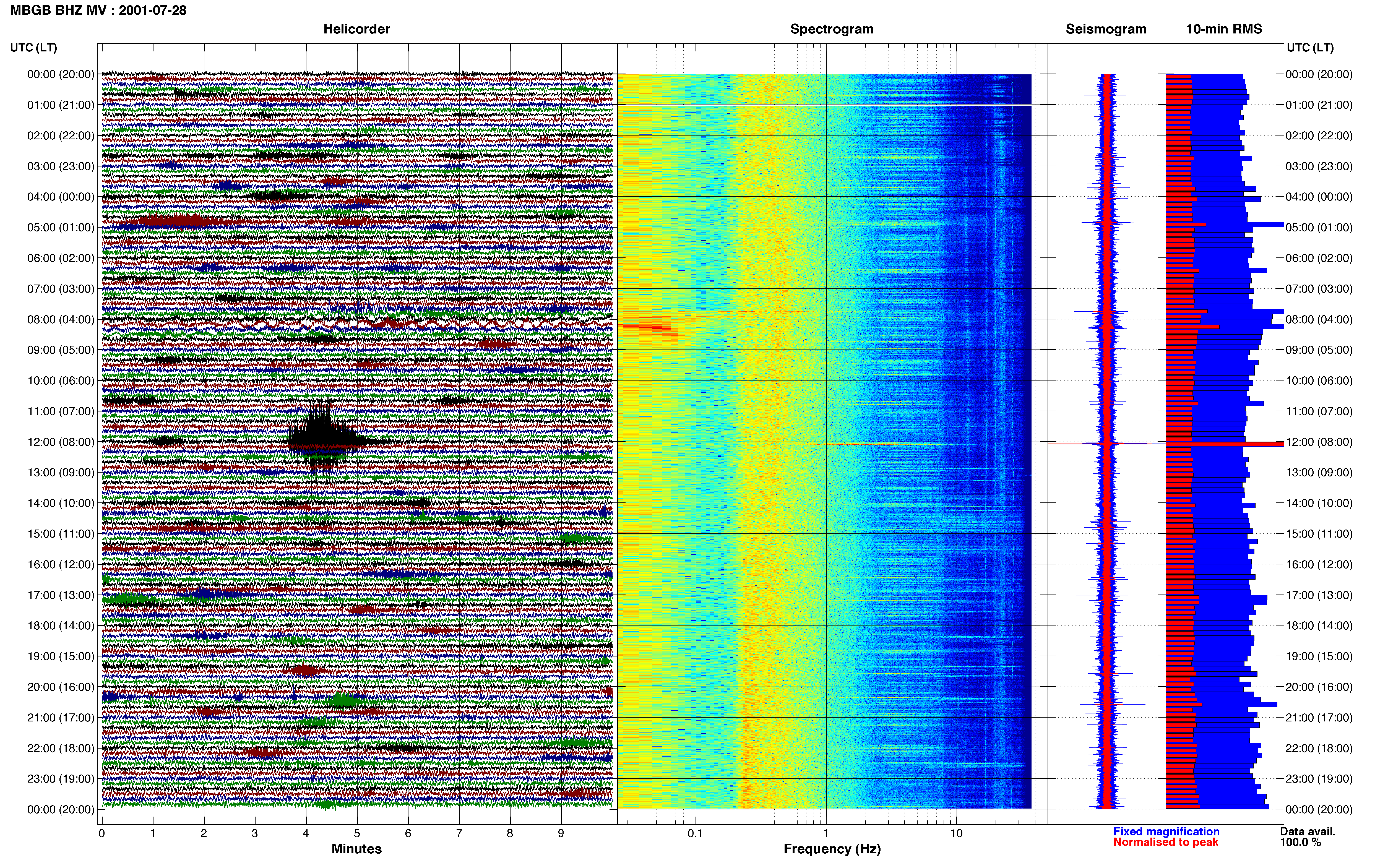This screenshot has height=868, width=1388.
Task: Click the red 'Normalised to peak' legend text
Action: click(x=1165, y=843)
